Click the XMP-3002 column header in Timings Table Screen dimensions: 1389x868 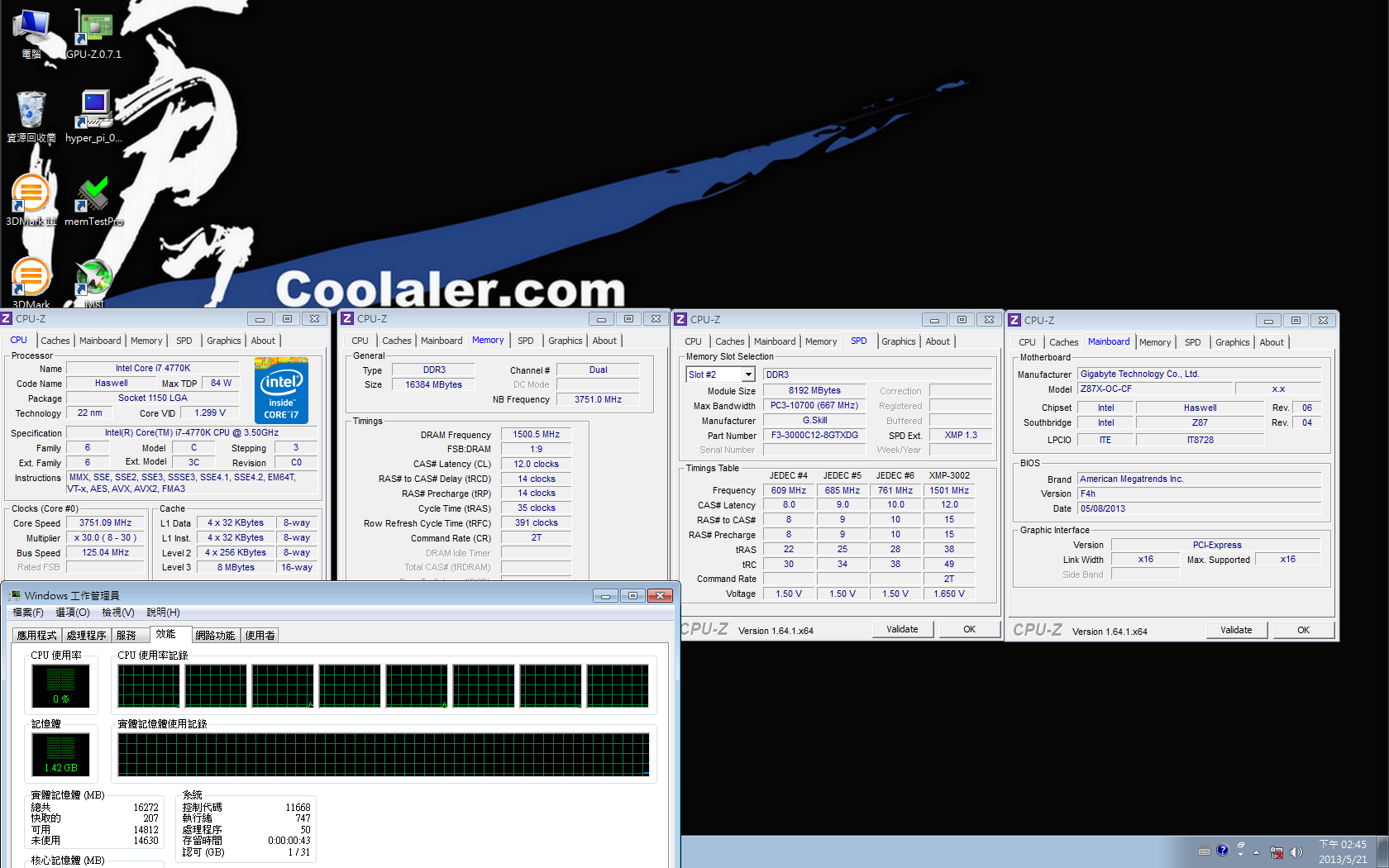point(949,475)
